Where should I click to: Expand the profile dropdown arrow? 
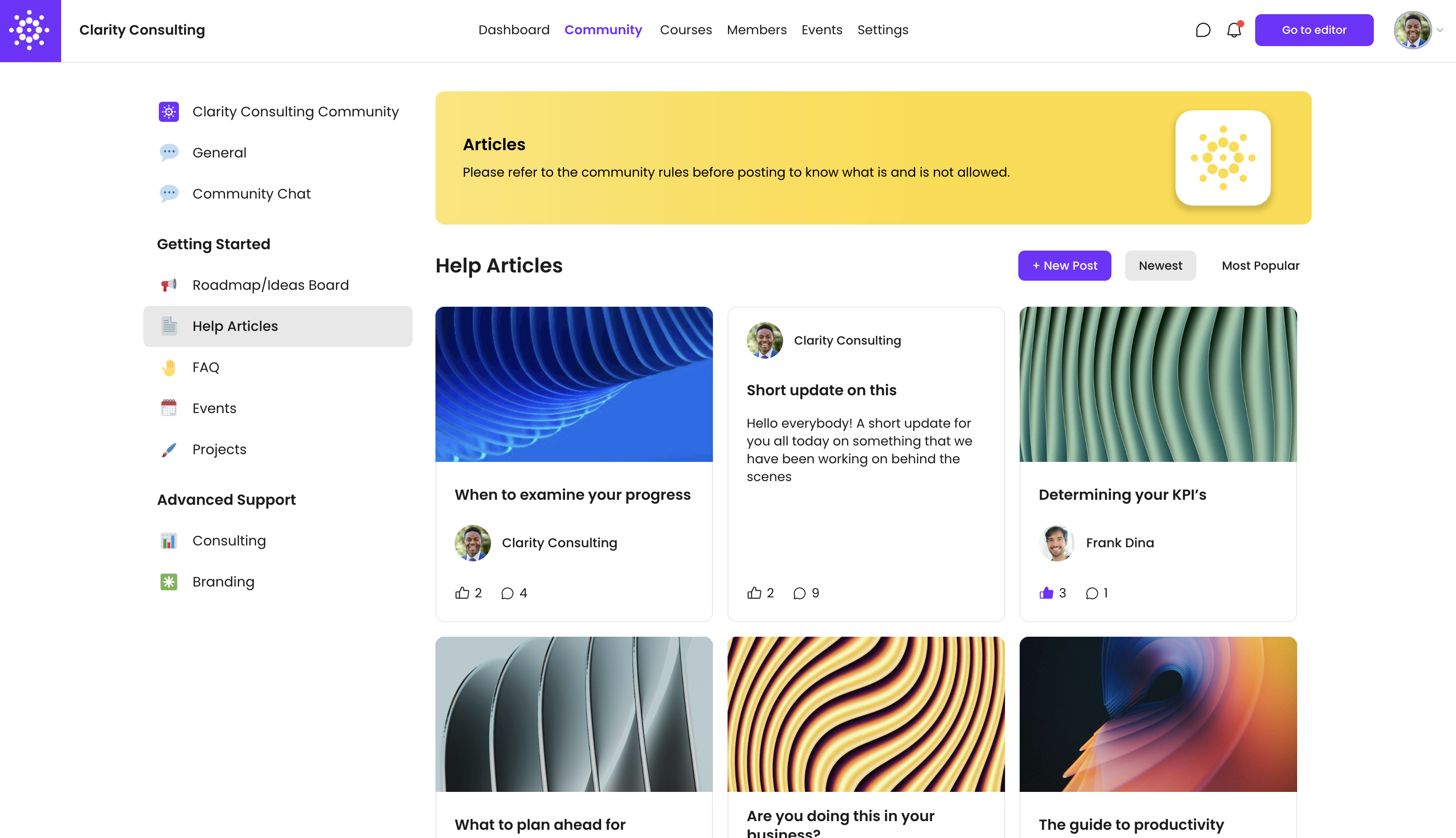[1439, 30]
